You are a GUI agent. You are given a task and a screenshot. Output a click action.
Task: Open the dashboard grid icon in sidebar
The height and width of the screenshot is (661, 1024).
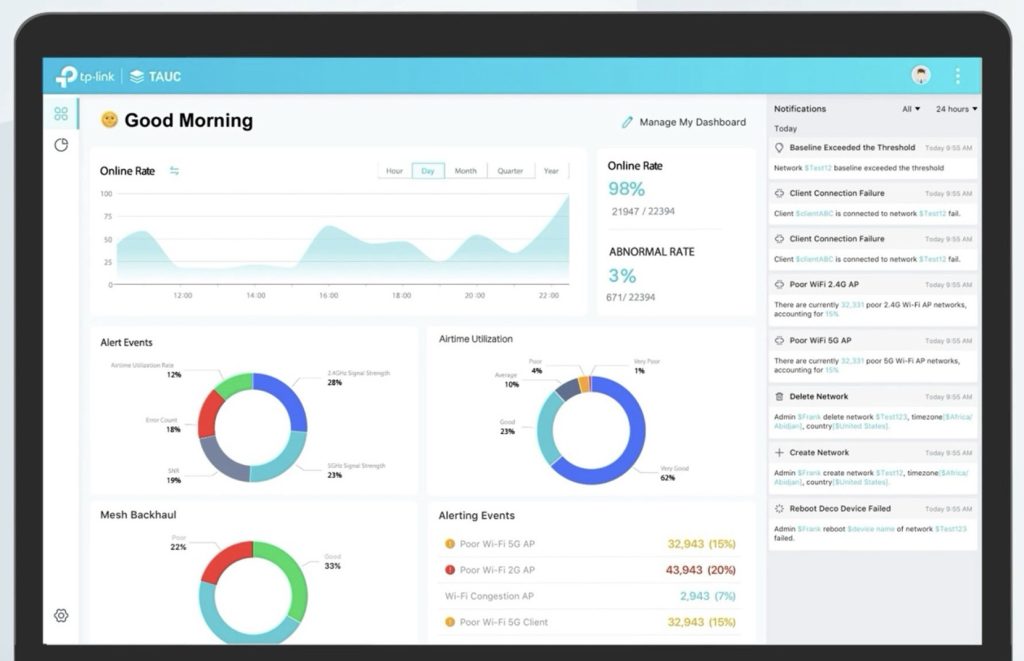pyautogui.click(x=61, y=114)
